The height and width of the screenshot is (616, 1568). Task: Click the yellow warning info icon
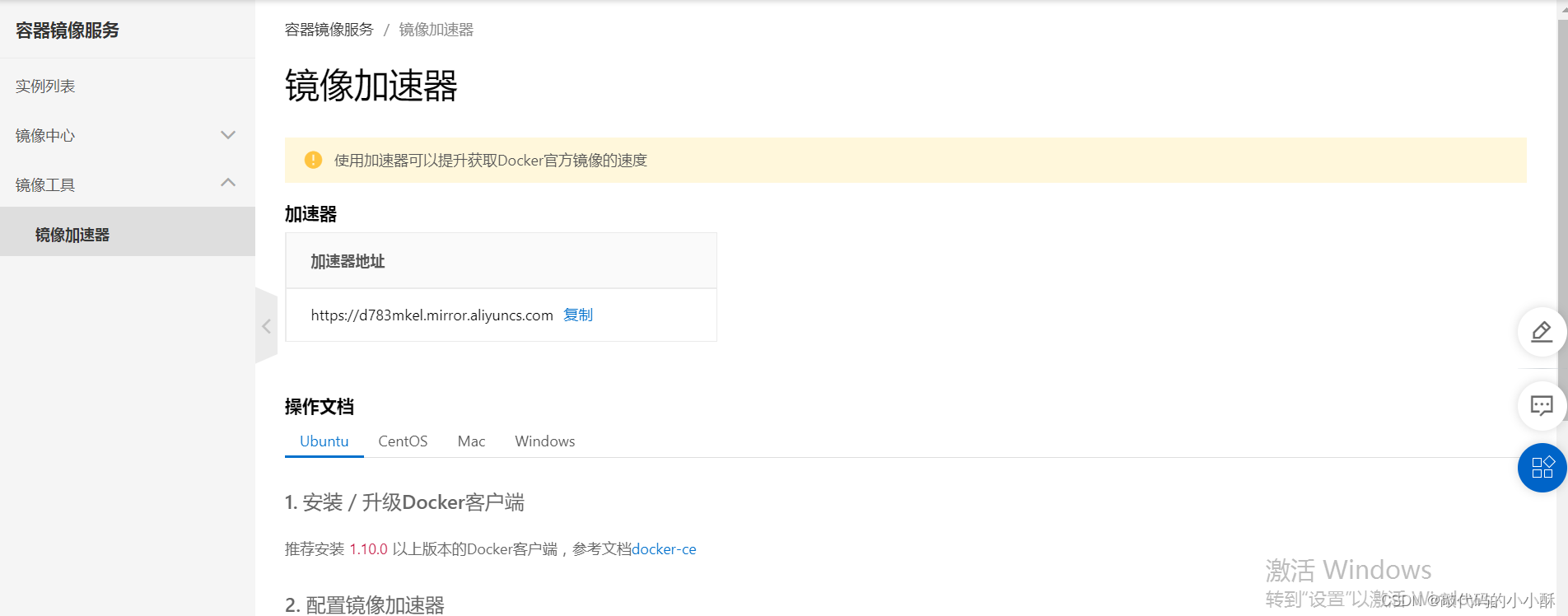313,160
